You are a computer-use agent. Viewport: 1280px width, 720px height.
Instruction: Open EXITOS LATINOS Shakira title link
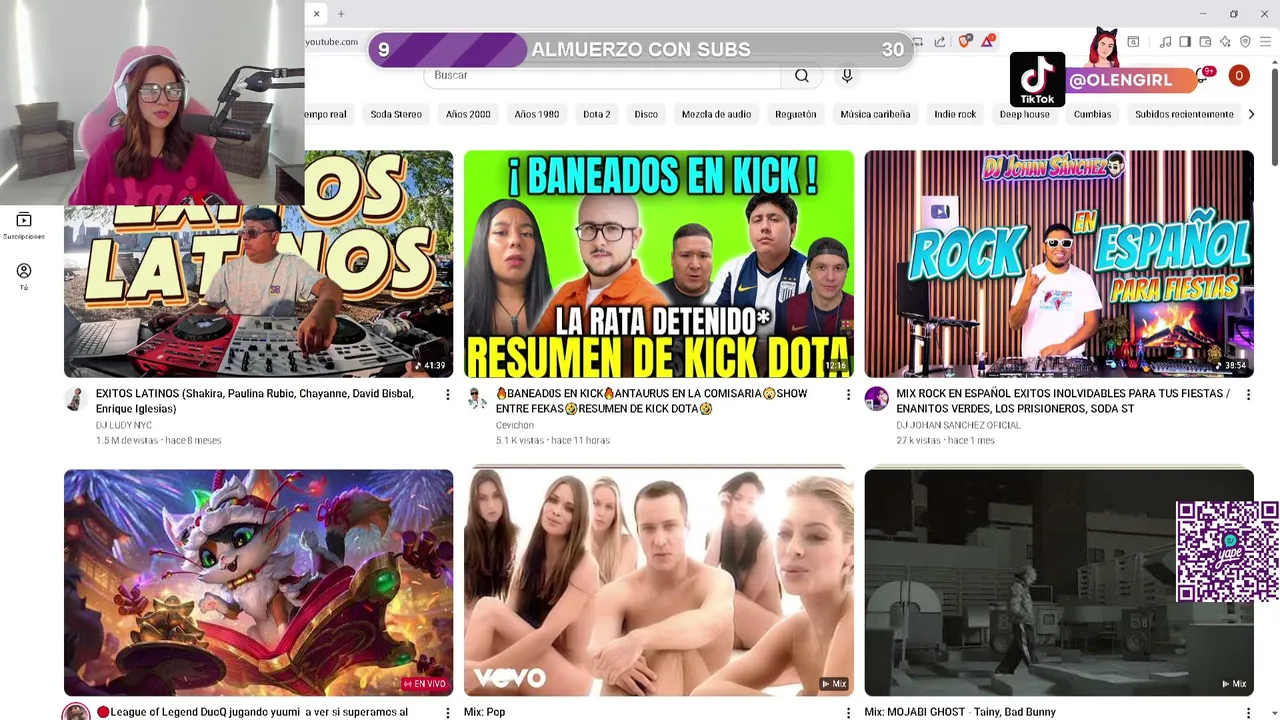(x=255, y=401)
